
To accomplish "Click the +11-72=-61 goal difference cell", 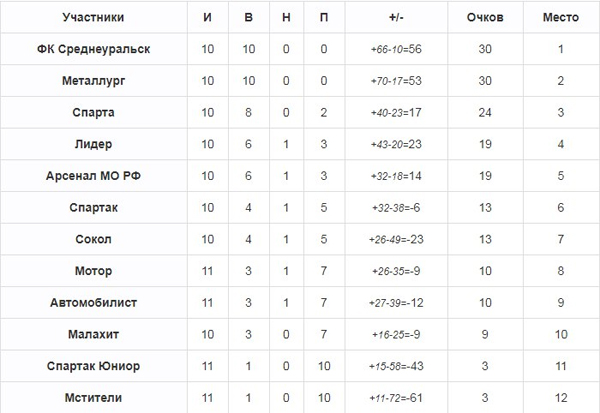I will coord(396,398).
